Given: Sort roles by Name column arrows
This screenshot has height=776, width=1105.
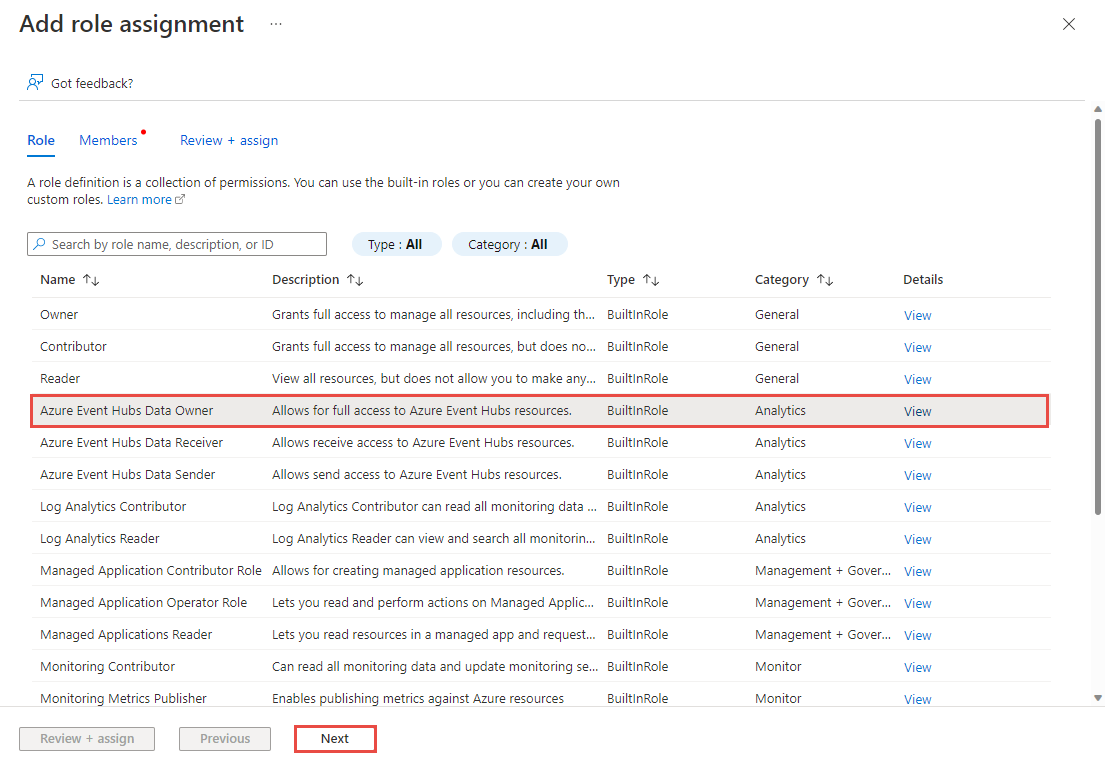Looking at the screenshot, I should [90, 280].
